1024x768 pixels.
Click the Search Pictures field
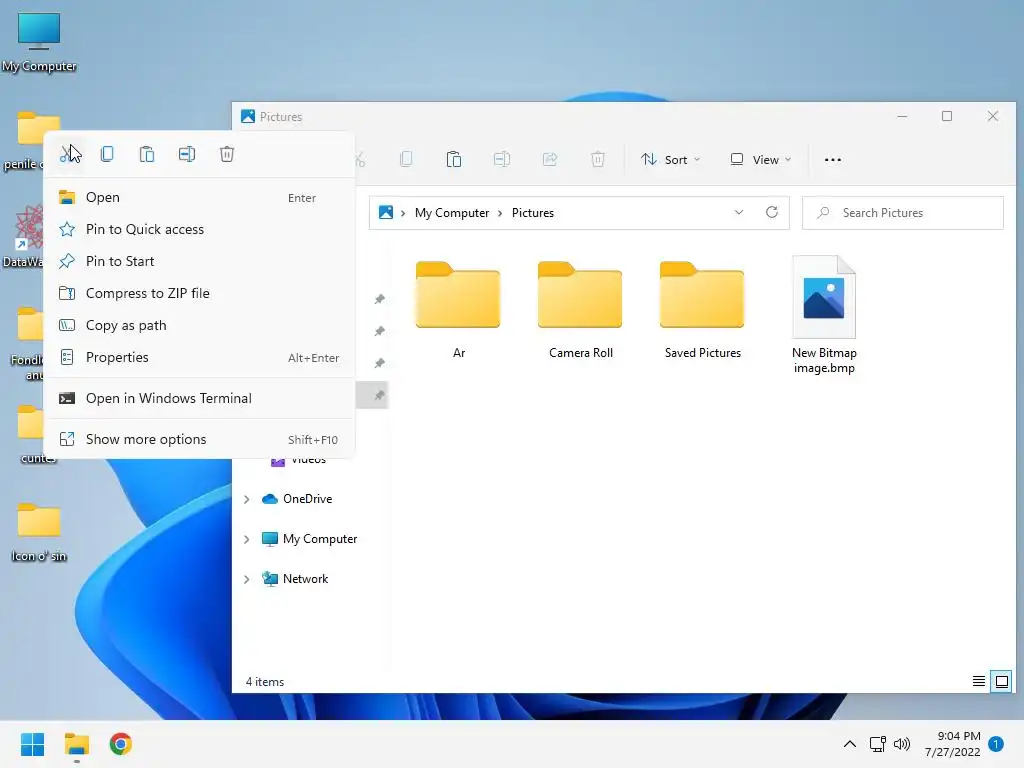tap(903, 213)
